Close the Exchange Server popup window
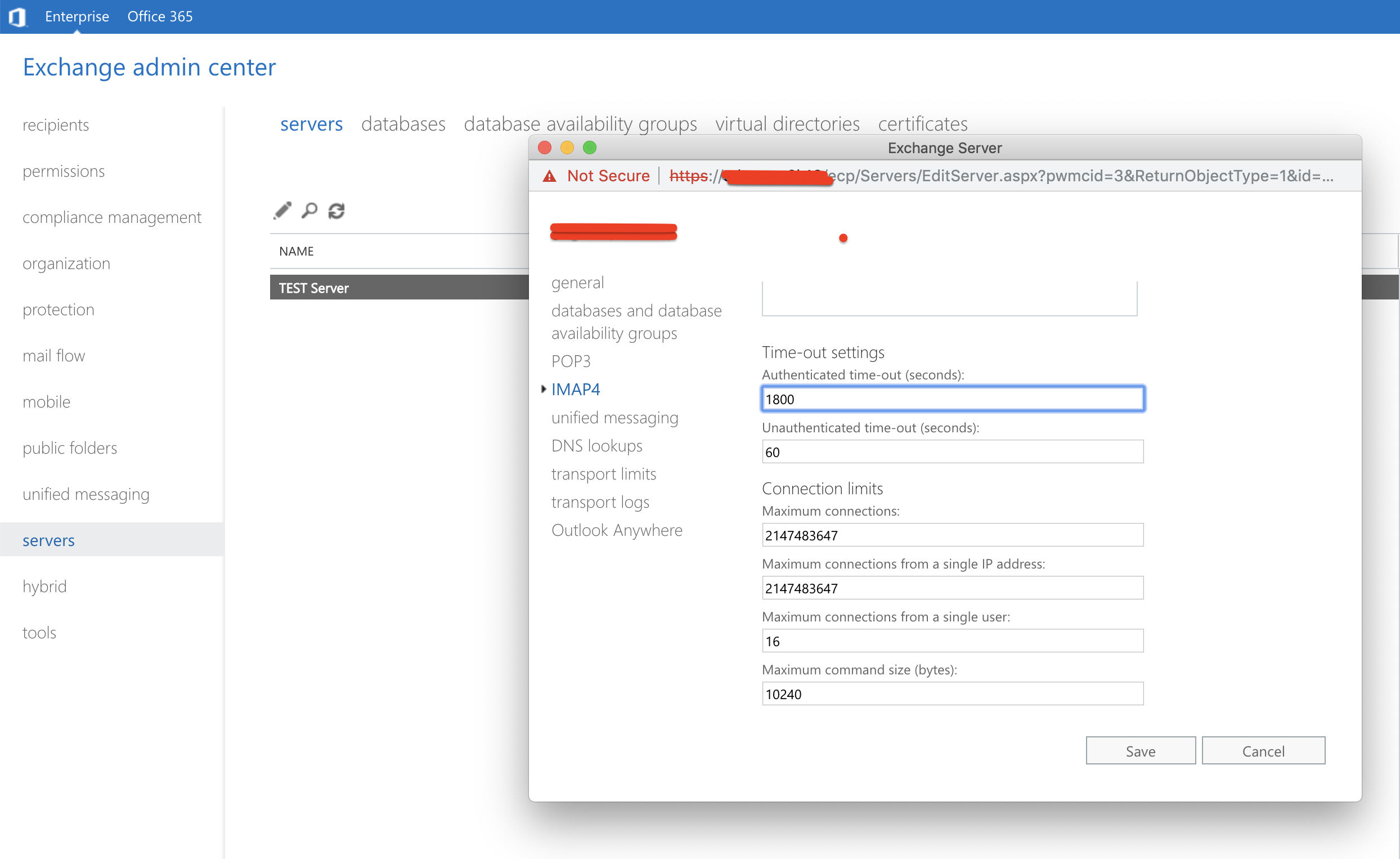 click(x=544, y=148)
